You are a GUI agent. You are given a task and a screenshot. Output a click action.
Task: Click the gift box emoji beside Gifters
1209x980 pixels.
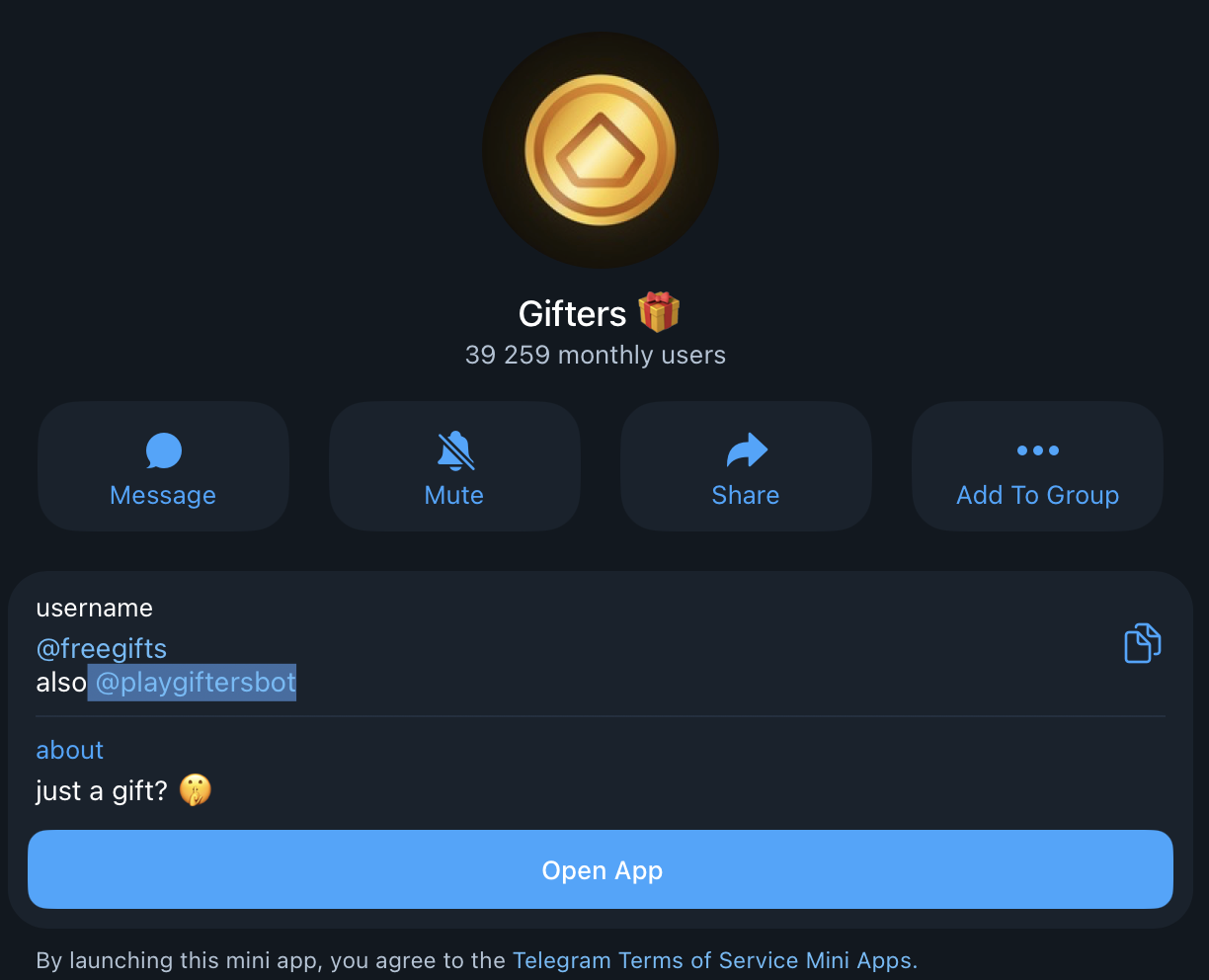coord(659,312)
